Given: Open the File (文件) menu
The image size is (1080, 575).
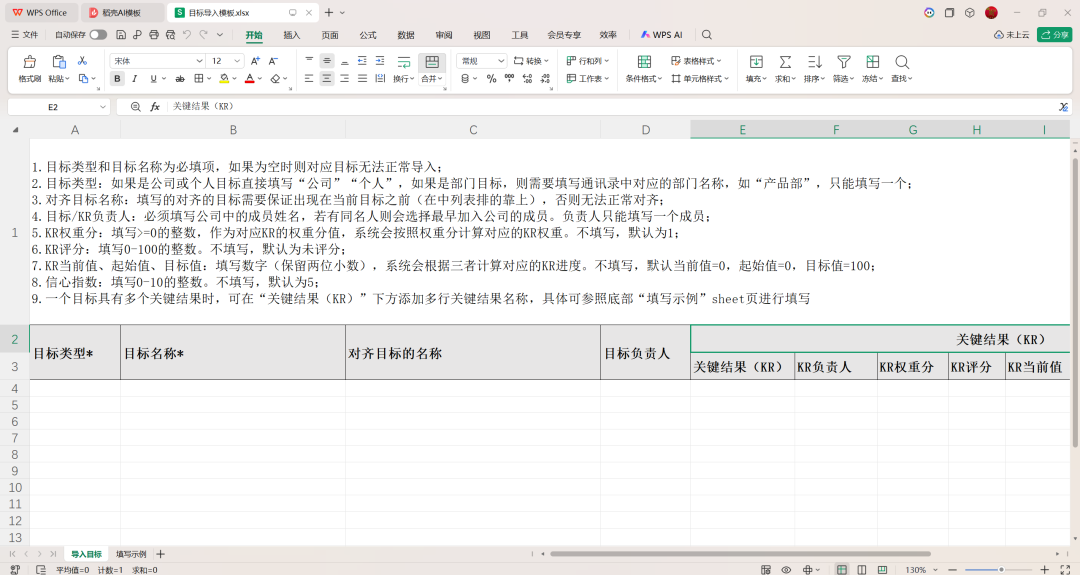Looking at the screenshot, I should pos(25,34).
